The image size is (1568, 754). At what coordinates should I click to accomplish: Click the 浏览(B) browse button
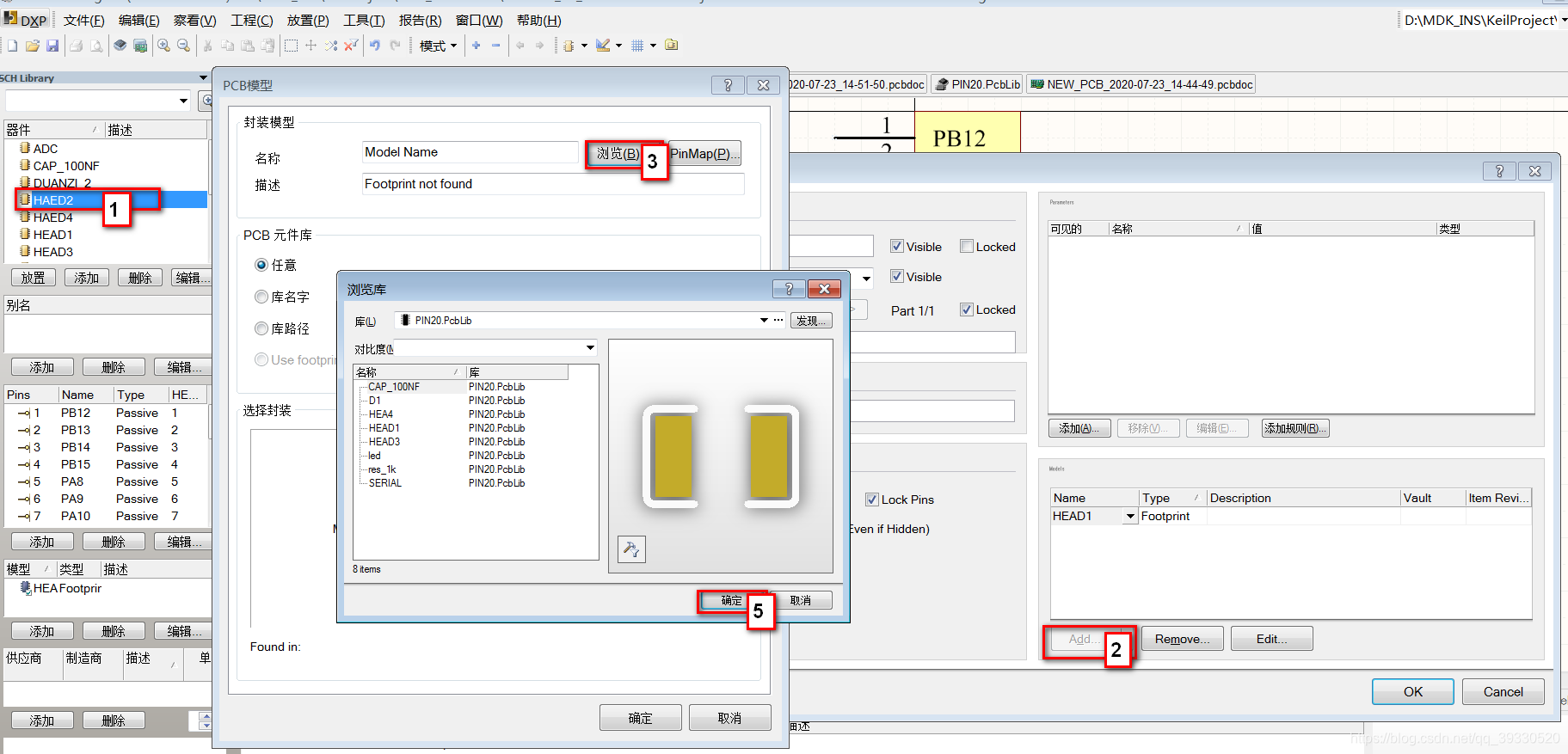[x=618, y=154]
